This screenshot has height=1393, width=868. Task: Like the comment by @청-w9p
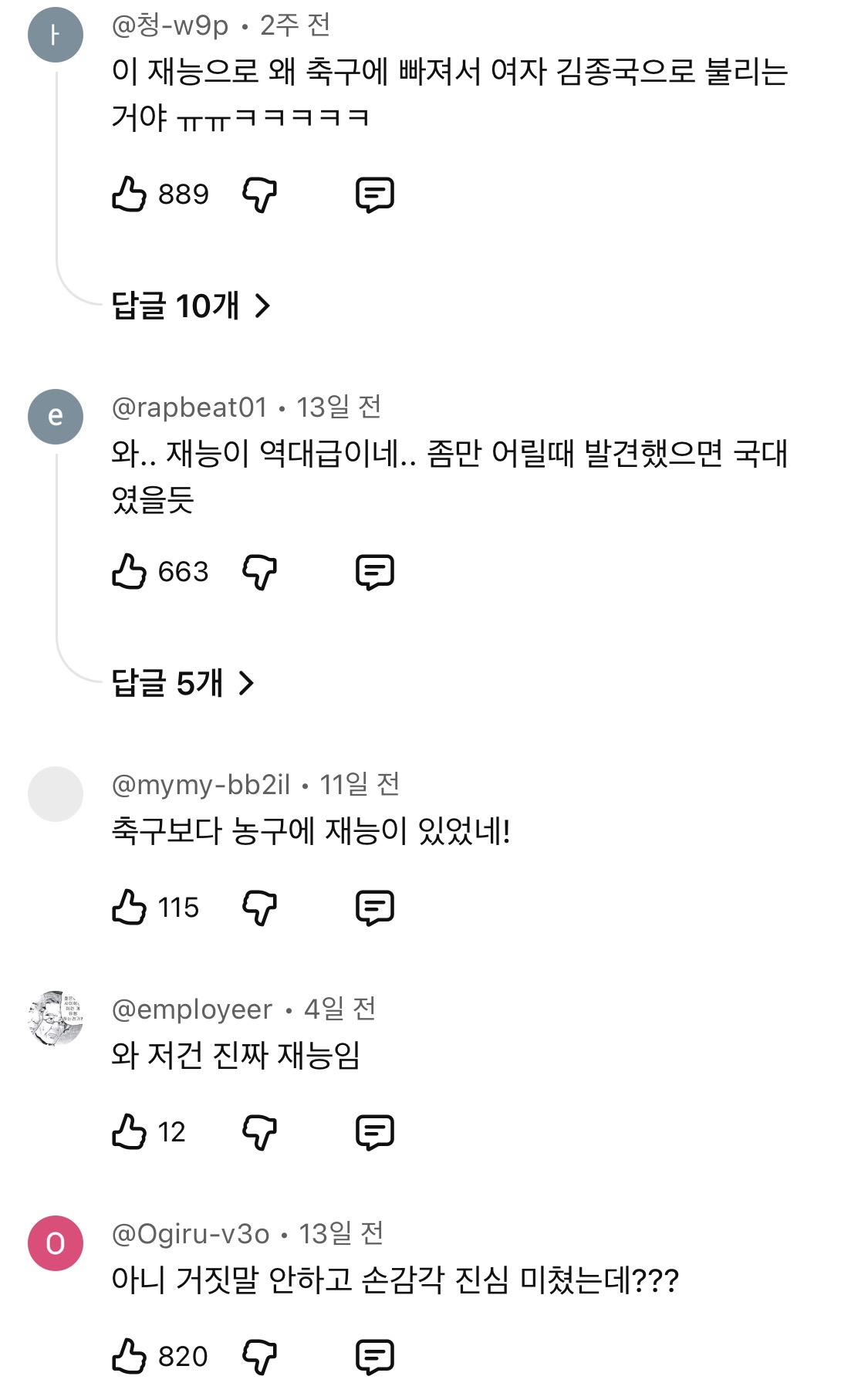pos(129,194)
